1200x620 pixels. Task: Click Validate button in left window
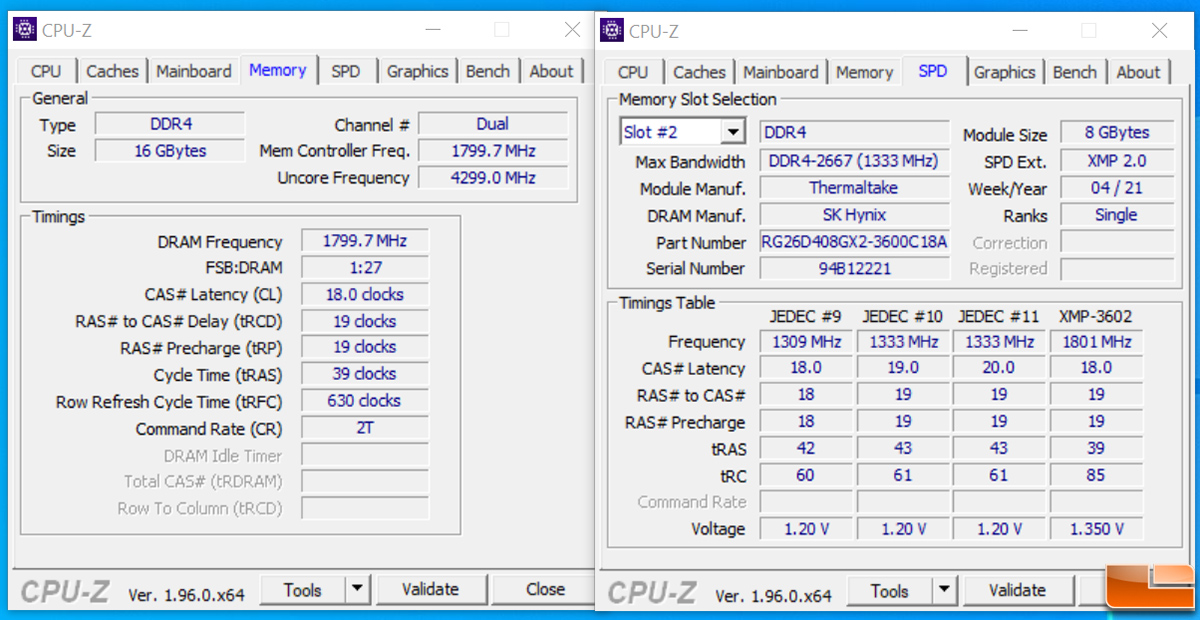point(430,590)
